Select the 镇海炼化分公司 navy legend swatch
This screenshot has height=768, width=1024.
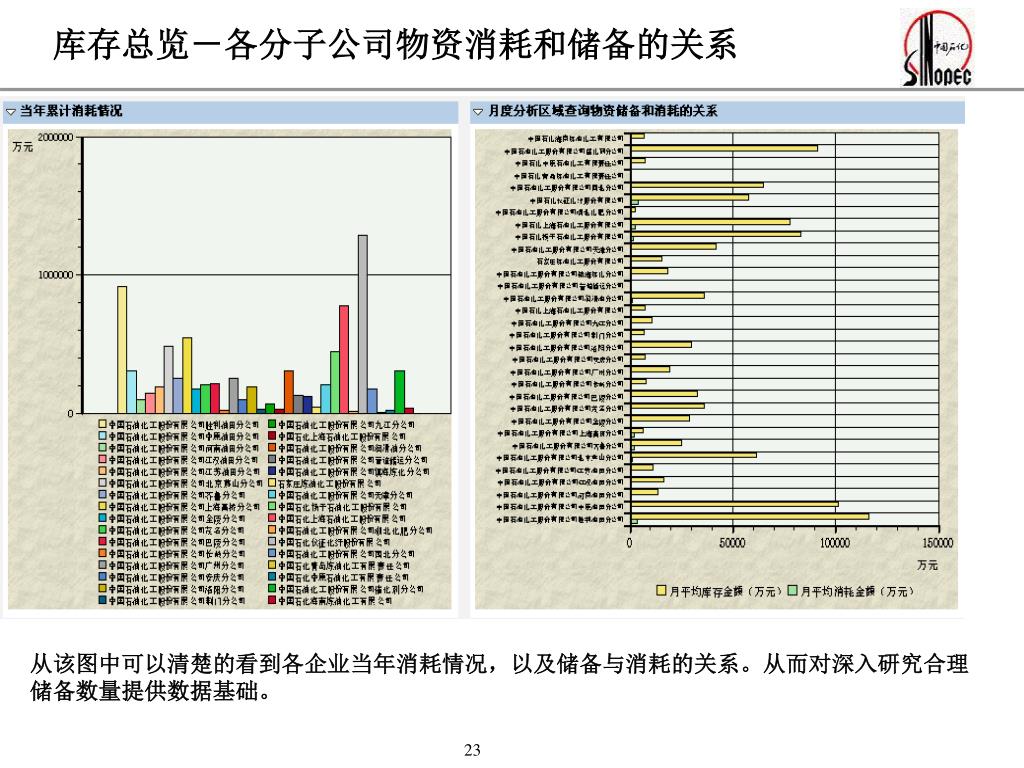pyautogui.click(x=272, y=472)
